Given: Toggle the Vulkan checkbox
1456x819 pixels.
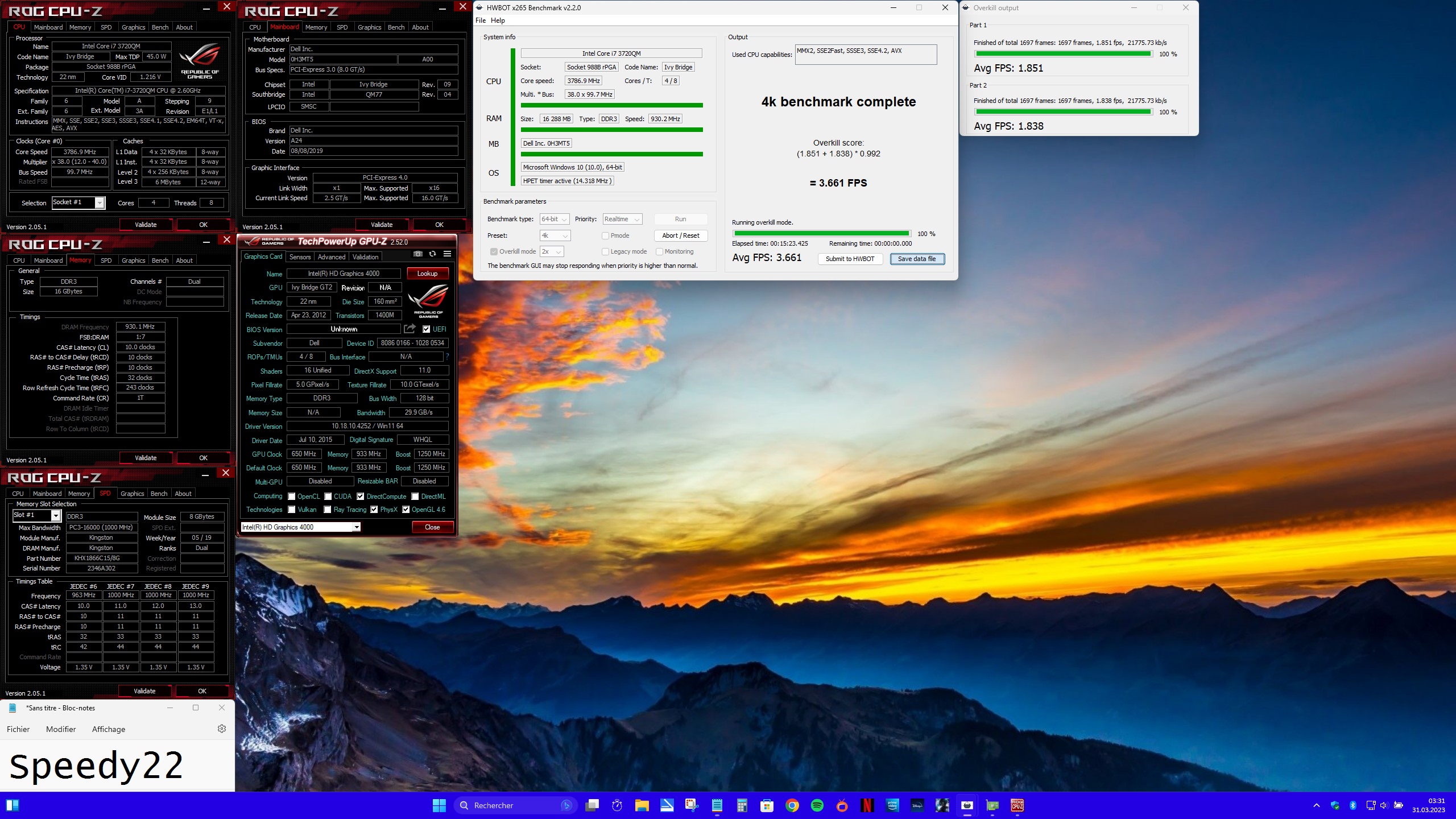Looking at the screenshot, I should [292, 510].
